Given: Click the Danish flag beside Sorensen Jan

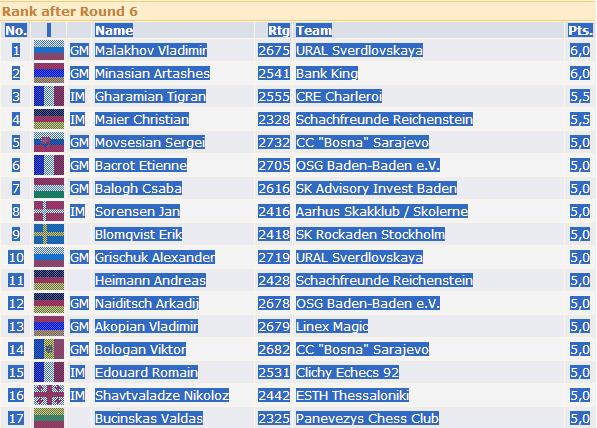Looking at the screenshot, I should pos(49,211).
